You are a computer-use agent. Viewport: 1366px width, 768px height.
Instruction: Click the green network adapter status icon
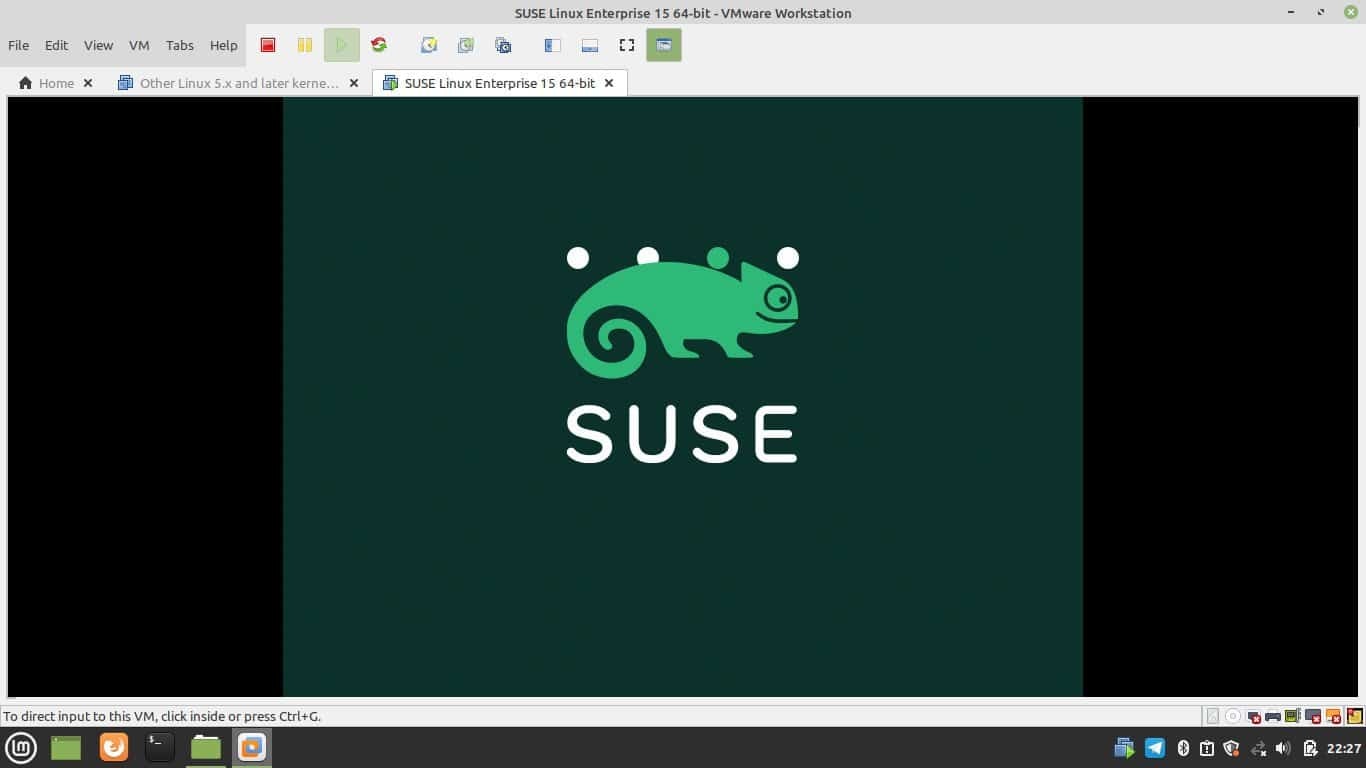pos(1292,716)
